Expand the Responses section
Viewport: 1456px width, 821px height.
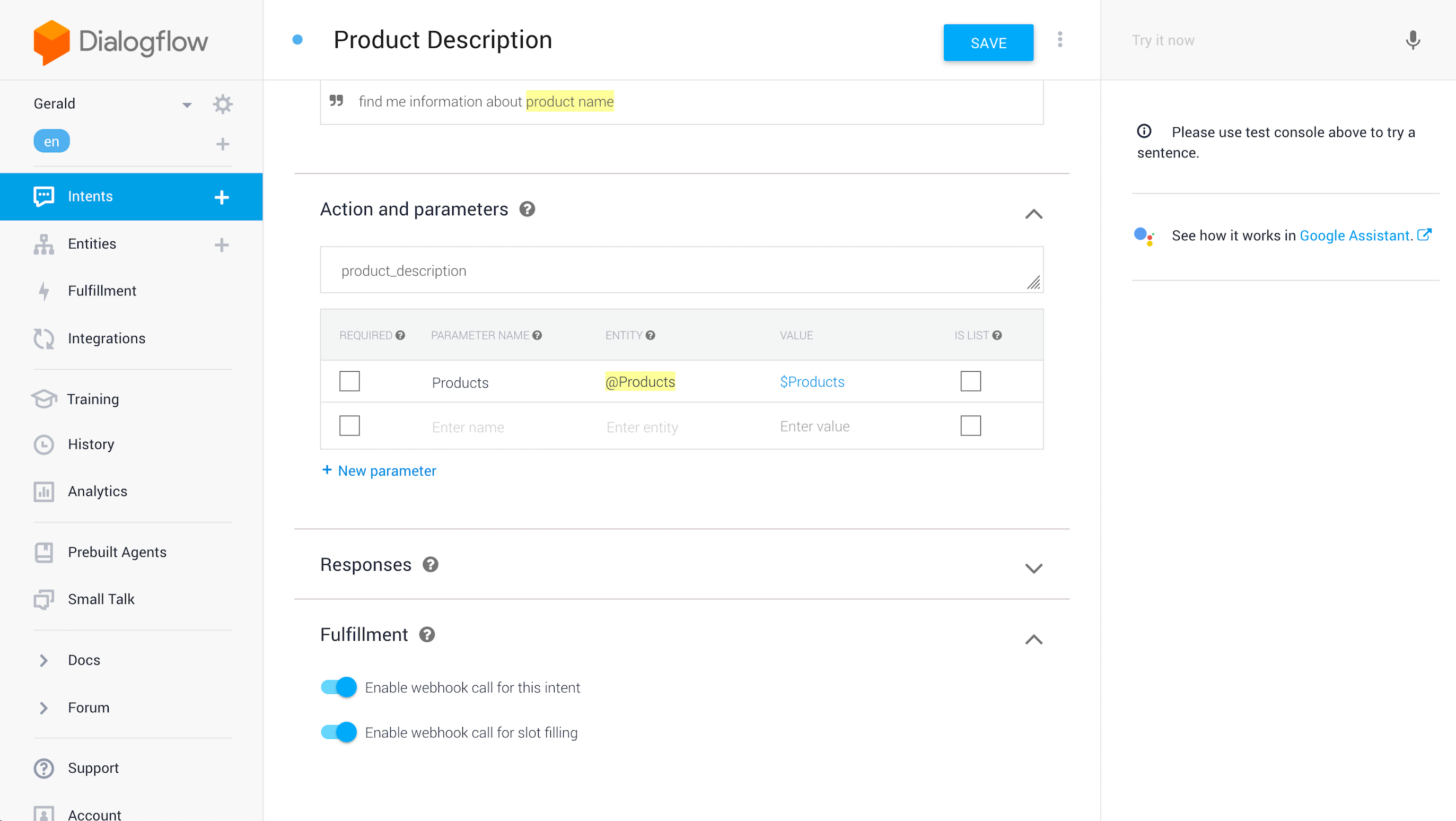tap(1034, 569)
